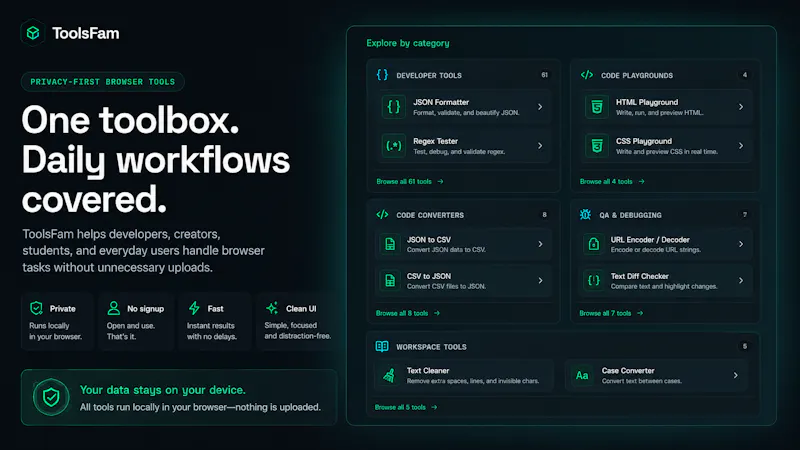Follow the Browse all 7 tools link
This screenshot has width=800, height=450.
click(x=611, y=313)
